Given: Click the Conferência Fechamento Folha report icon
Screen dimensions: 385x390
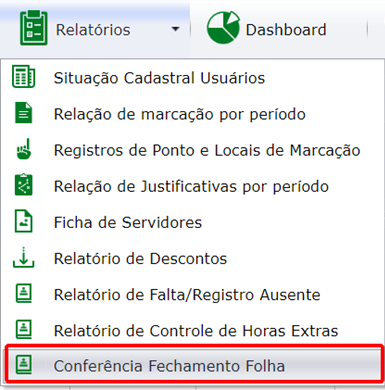Looking at the screenshot, I should tap(24, 365).
